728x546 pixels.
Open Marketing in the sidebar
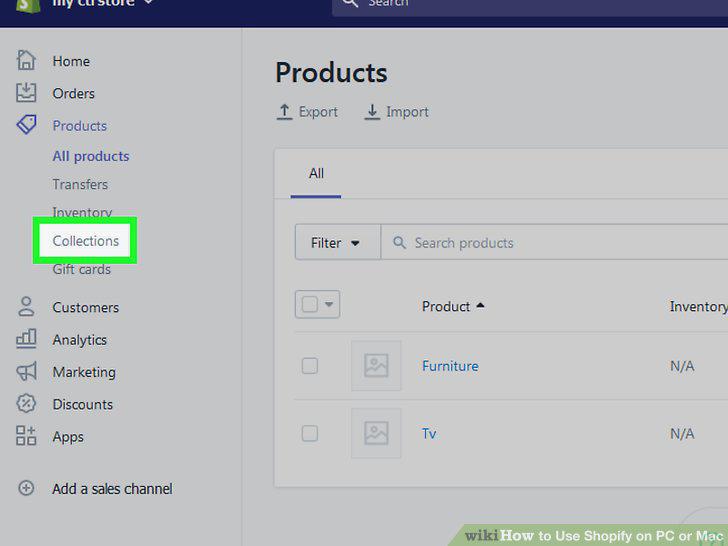coord(84,372)
